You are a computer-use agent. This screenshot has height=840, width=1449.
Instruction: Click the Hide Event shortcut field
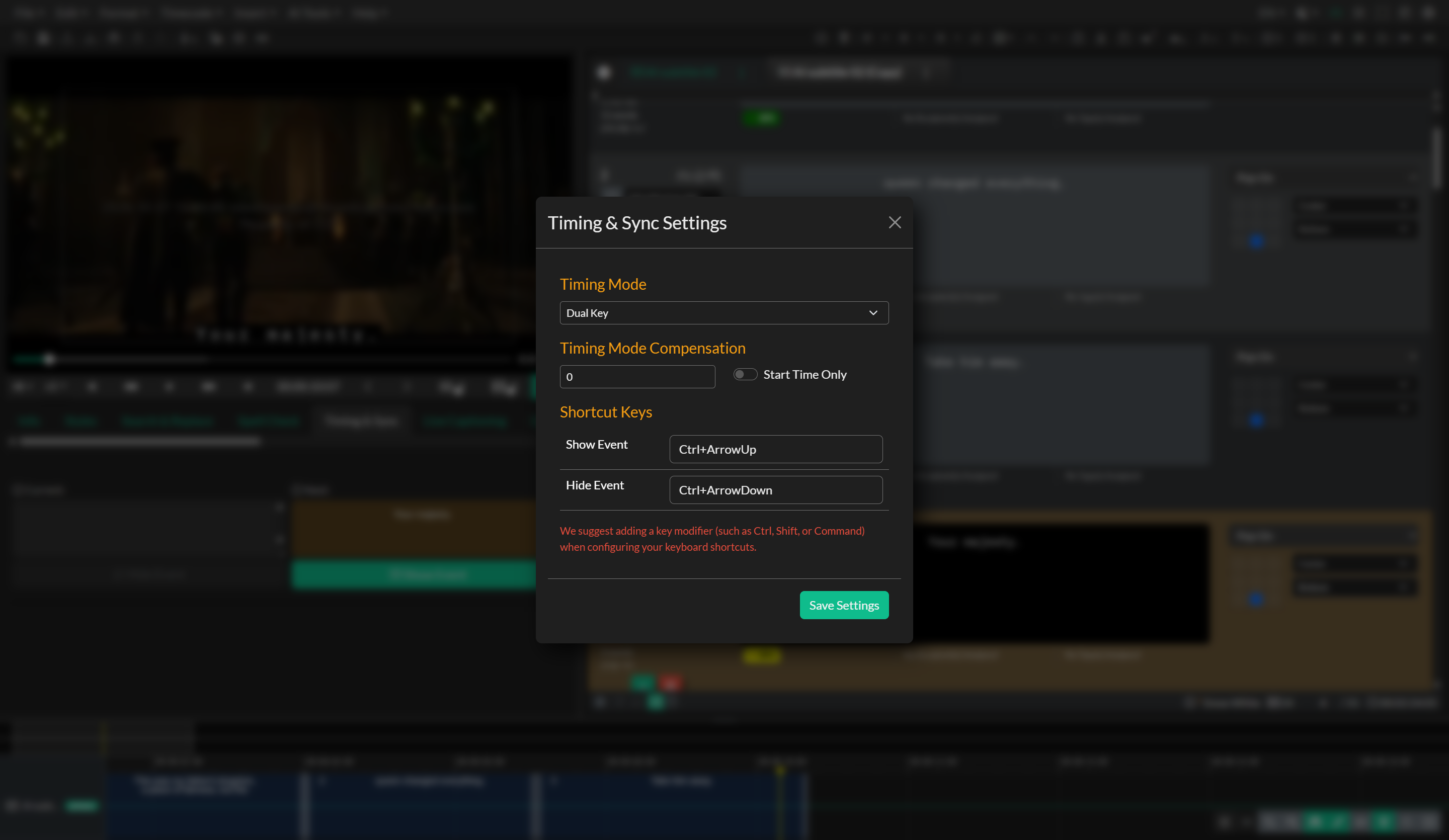tap(776, 490)
